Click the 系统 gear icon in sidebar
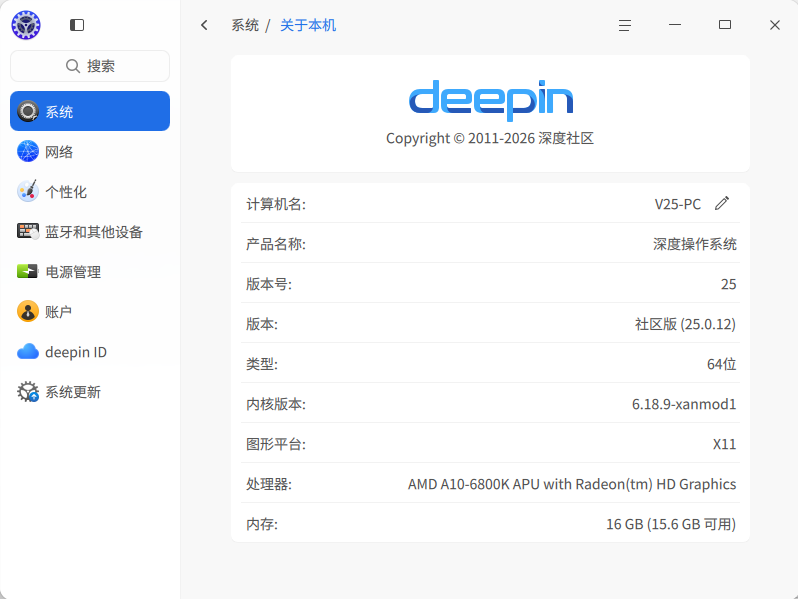 [27, 111]
